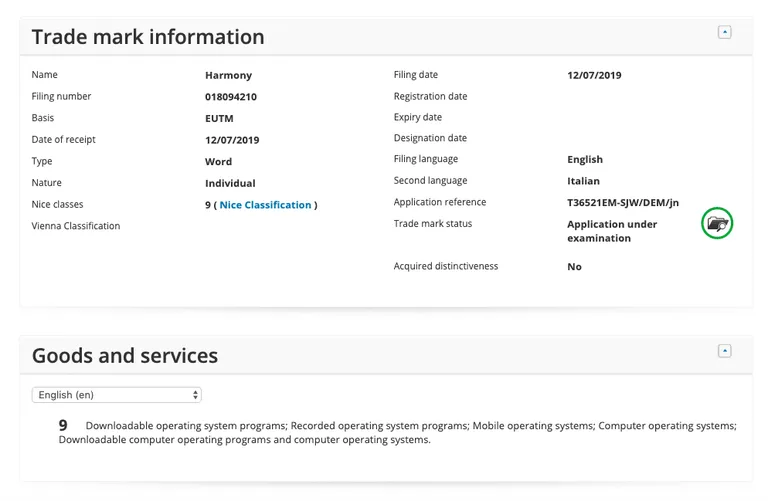
Task: Select the Acquired distinctiveness value No
Action: coord(574,266)
